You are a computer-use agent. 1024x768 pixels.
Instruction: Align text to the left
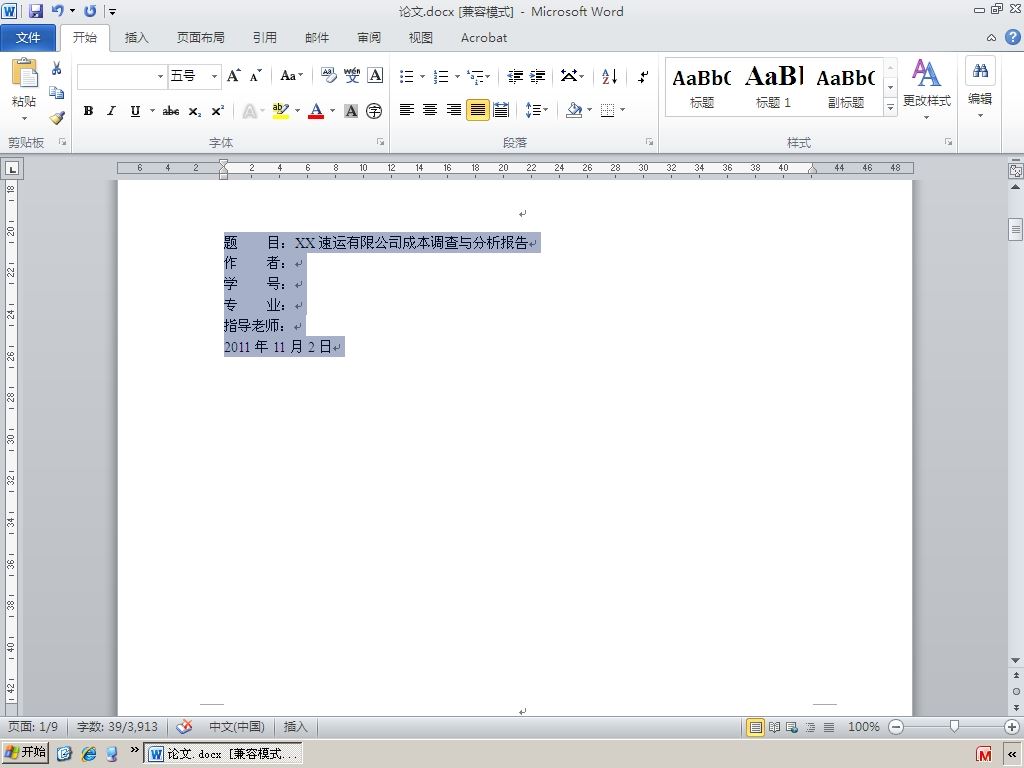407,110
